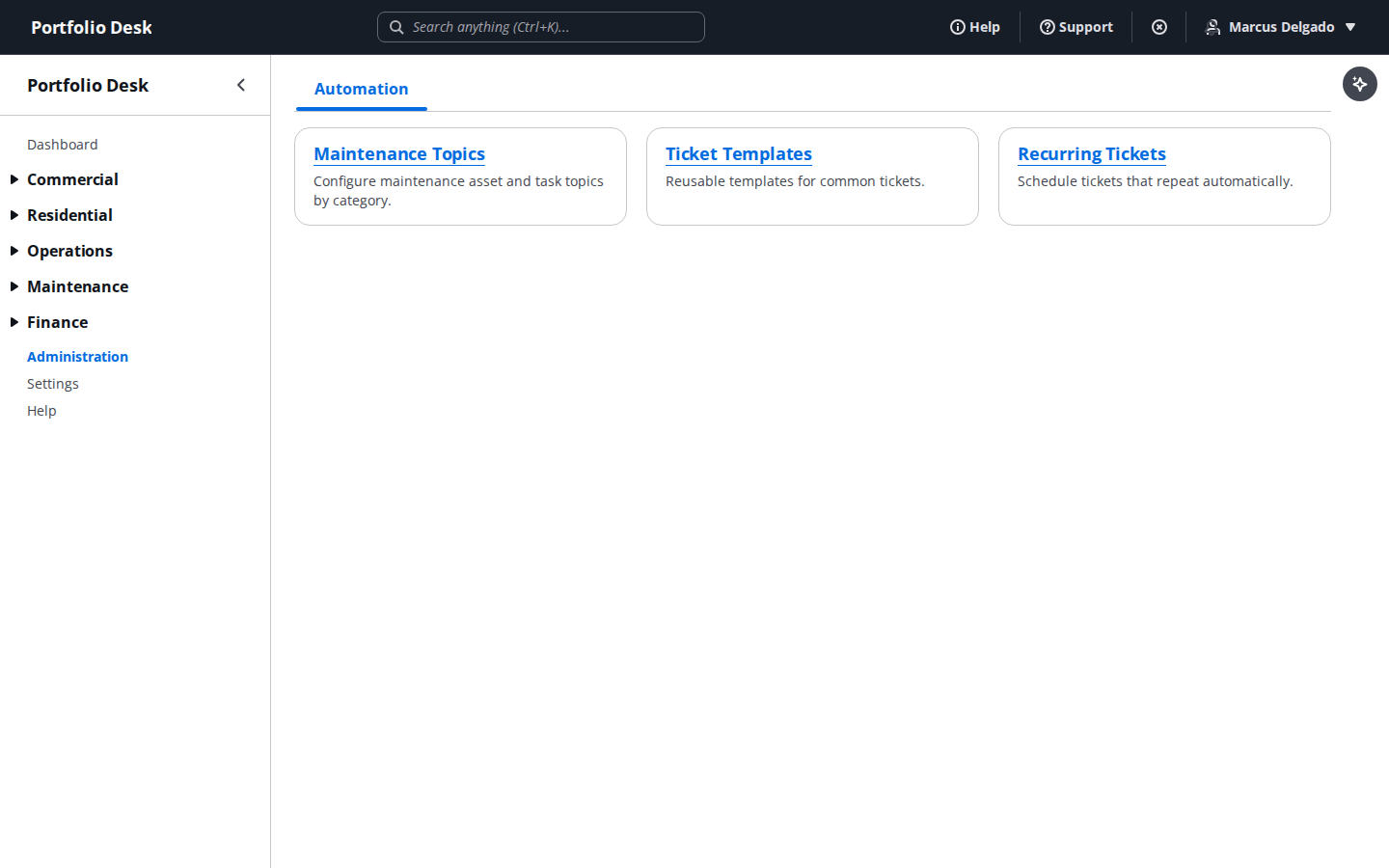Click the Search anything input field

[541, 27]
